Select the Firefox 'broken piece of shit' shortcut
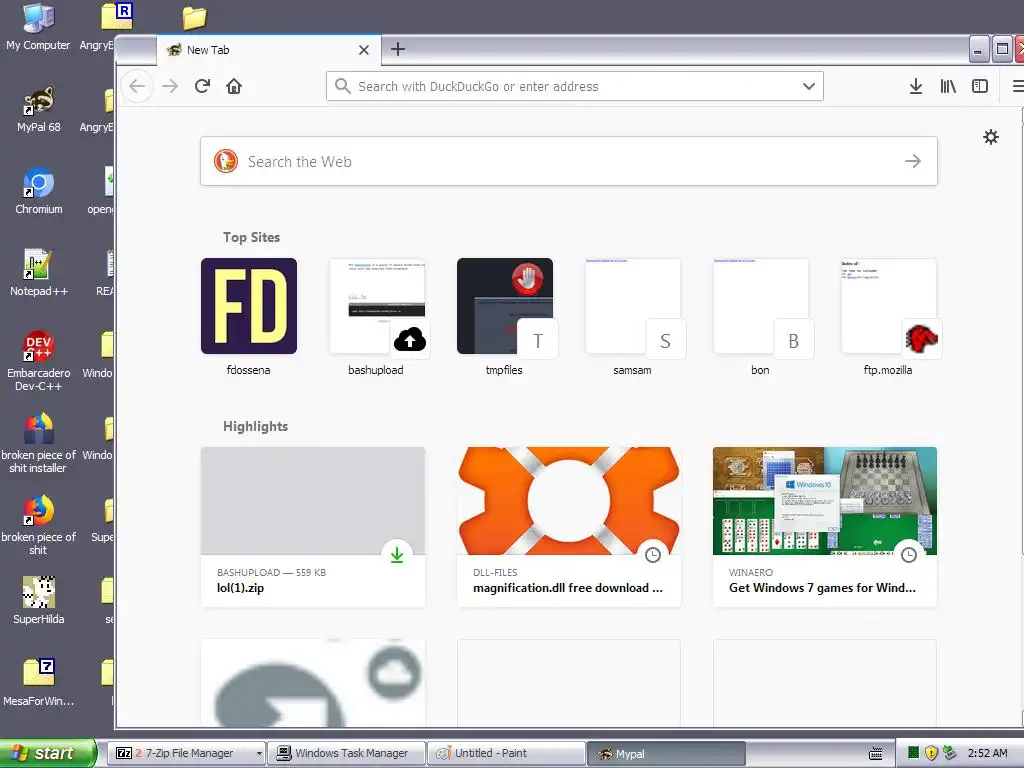 39,525
